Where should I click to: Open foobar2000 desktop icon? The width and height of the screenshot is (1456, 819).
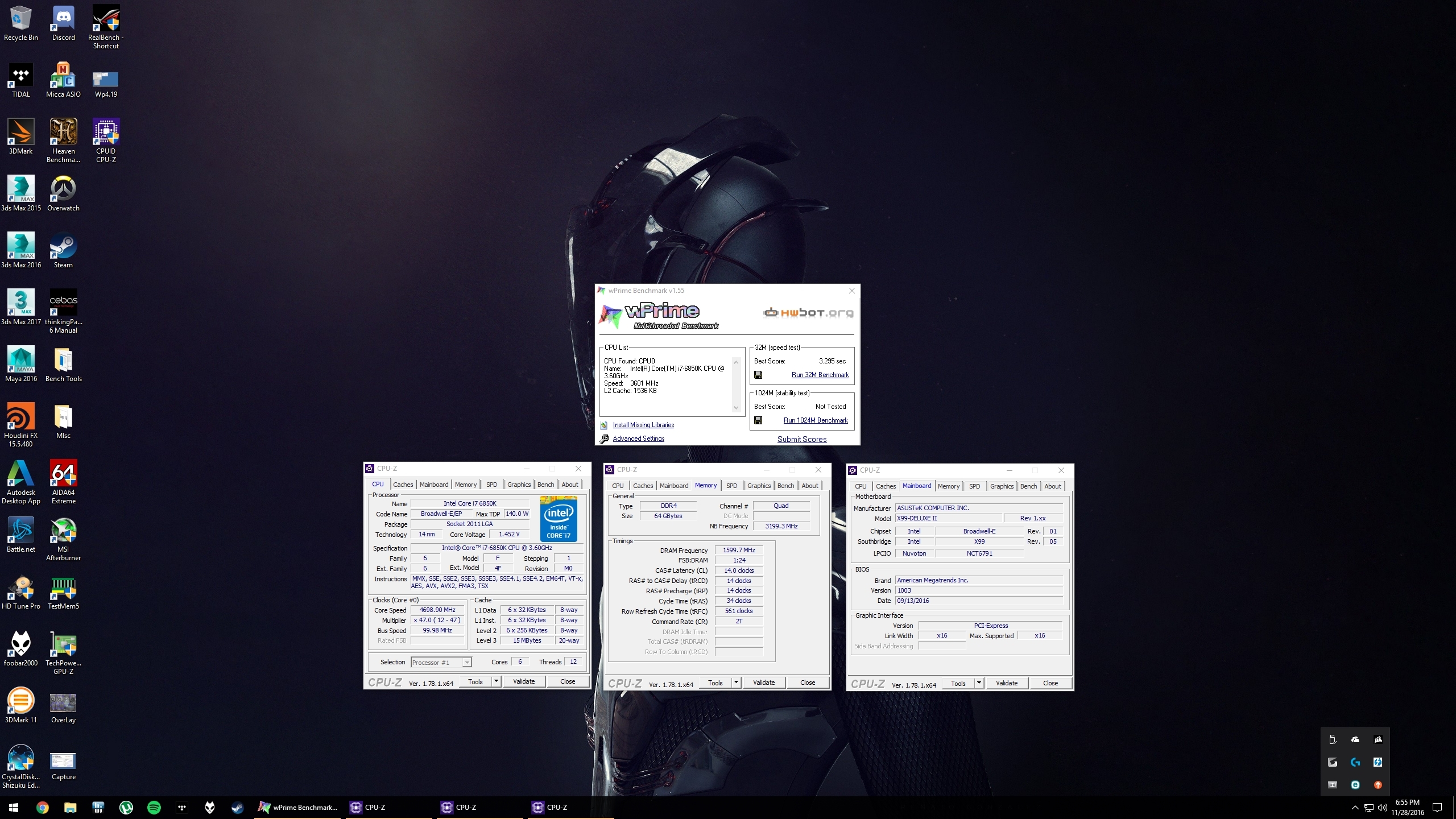coord(21,649)
